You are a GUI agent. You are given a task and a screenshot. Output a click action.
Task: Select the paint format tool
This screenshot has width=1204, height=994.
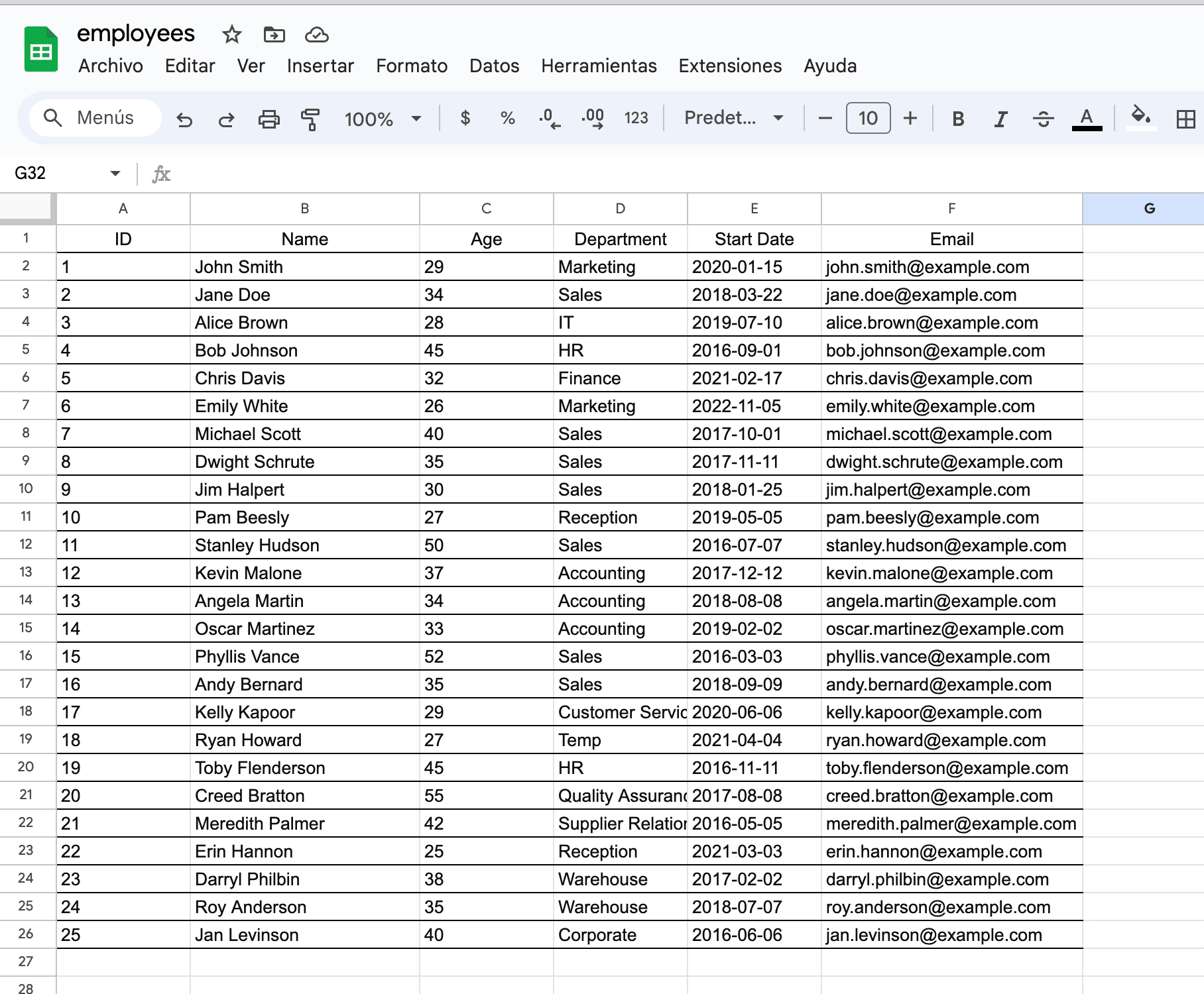(310, 119)
